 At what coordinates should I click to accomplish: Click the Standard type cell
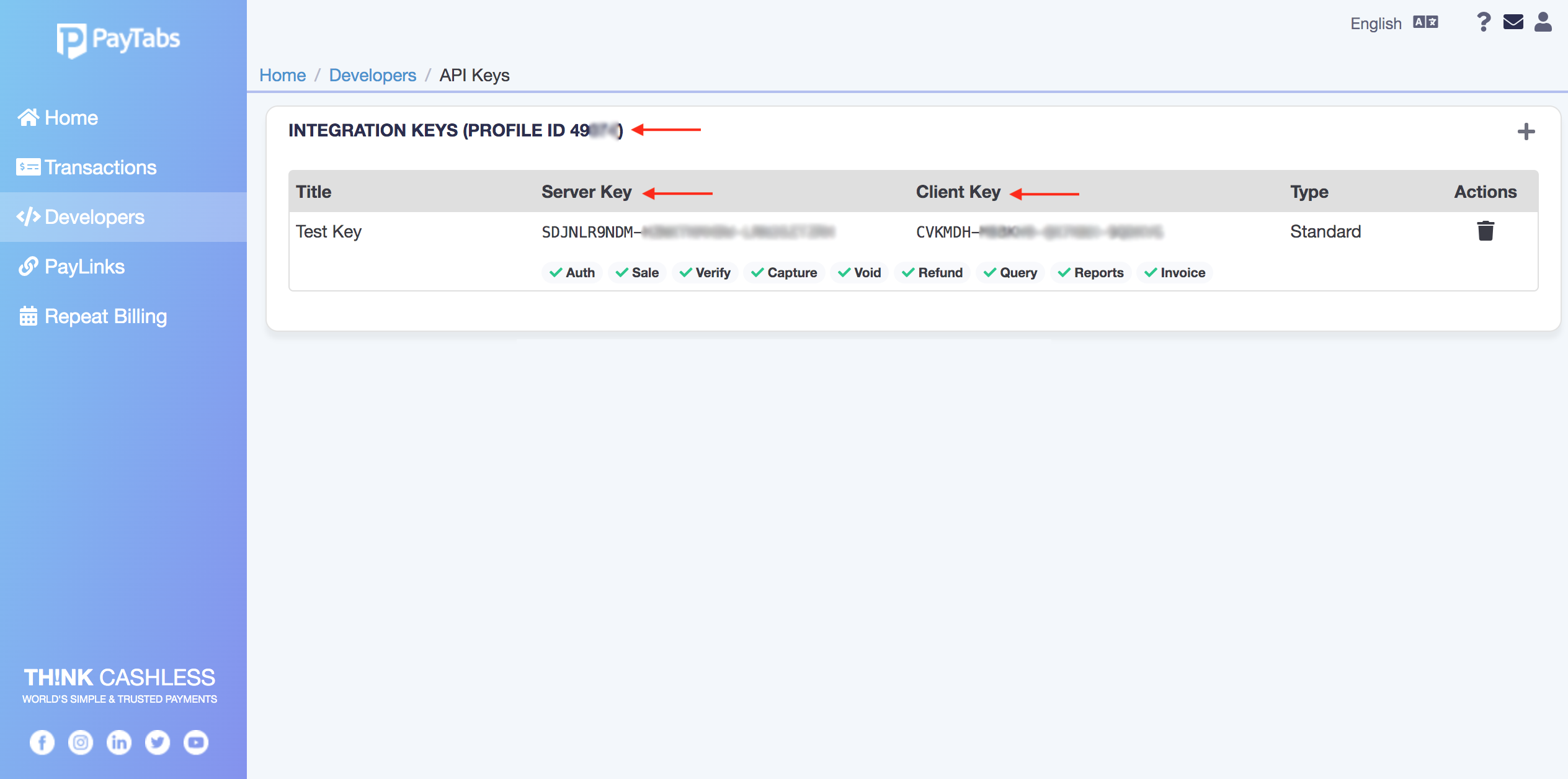coord(1325,231)
